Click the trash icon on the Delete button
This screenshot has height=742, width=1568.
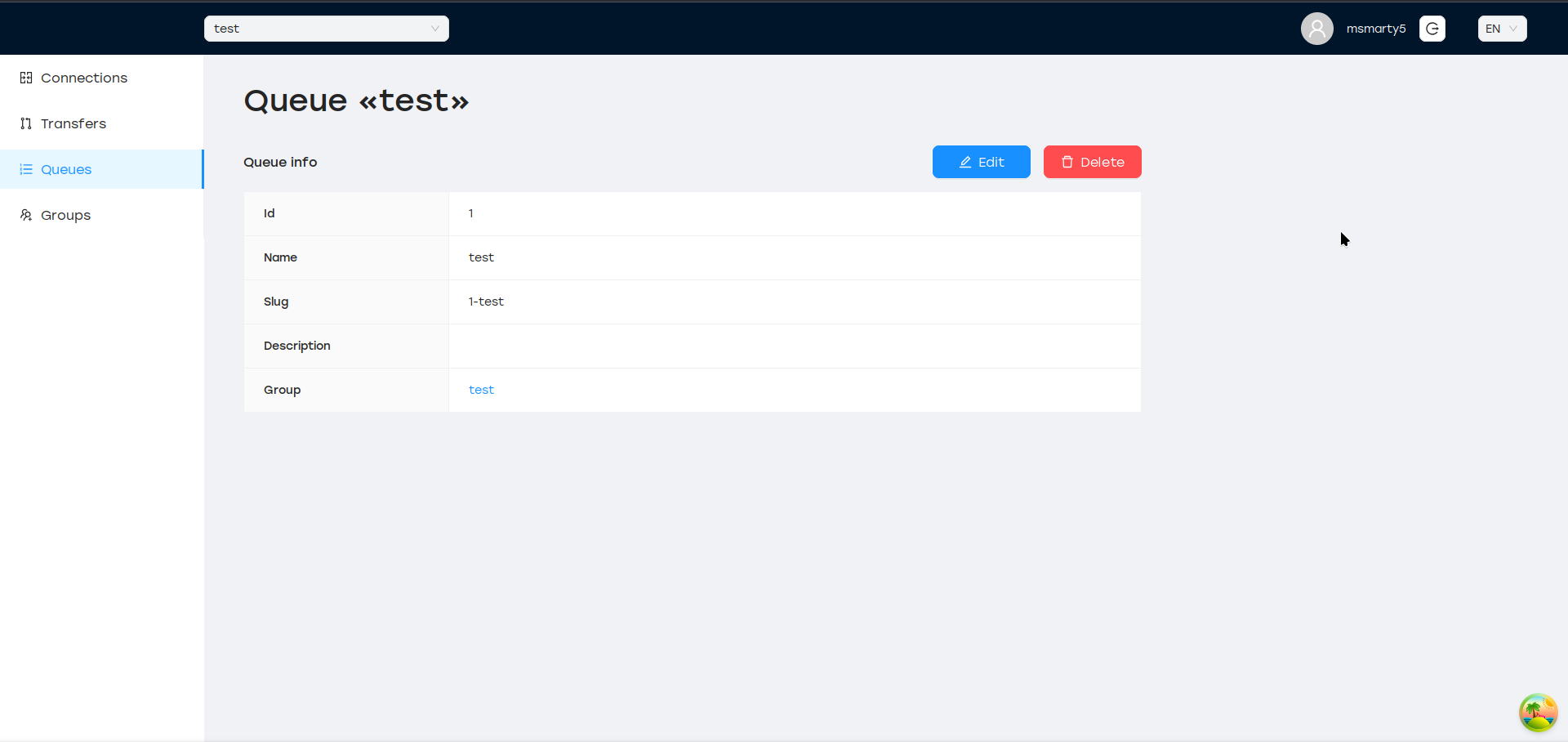point(1067,162)
